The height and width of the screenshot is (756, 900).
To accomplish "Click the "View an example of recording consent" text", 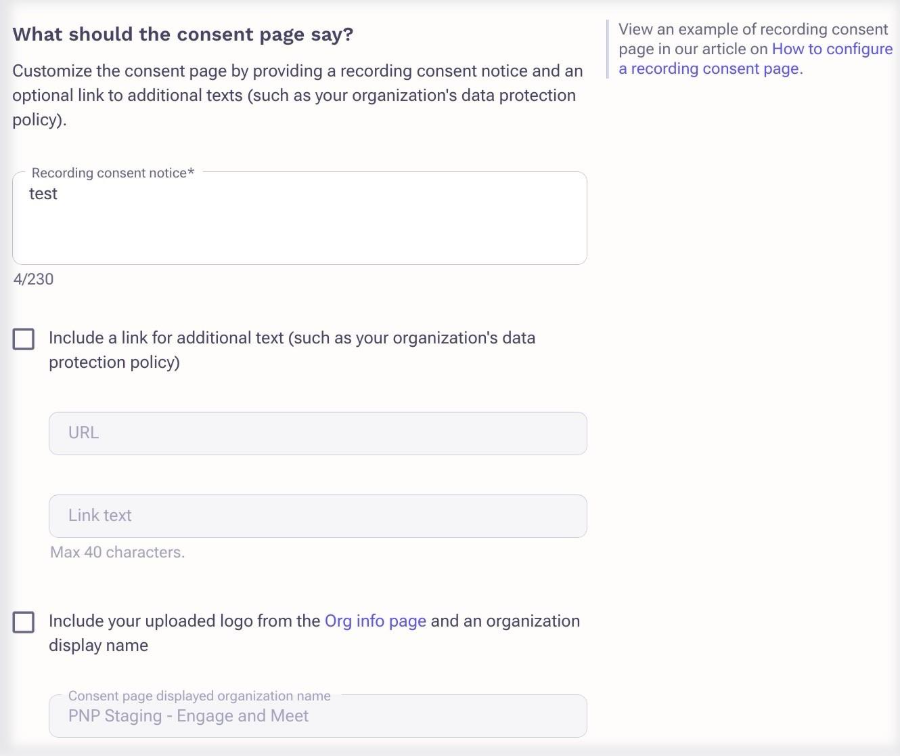I will click(x=753, y=29).
